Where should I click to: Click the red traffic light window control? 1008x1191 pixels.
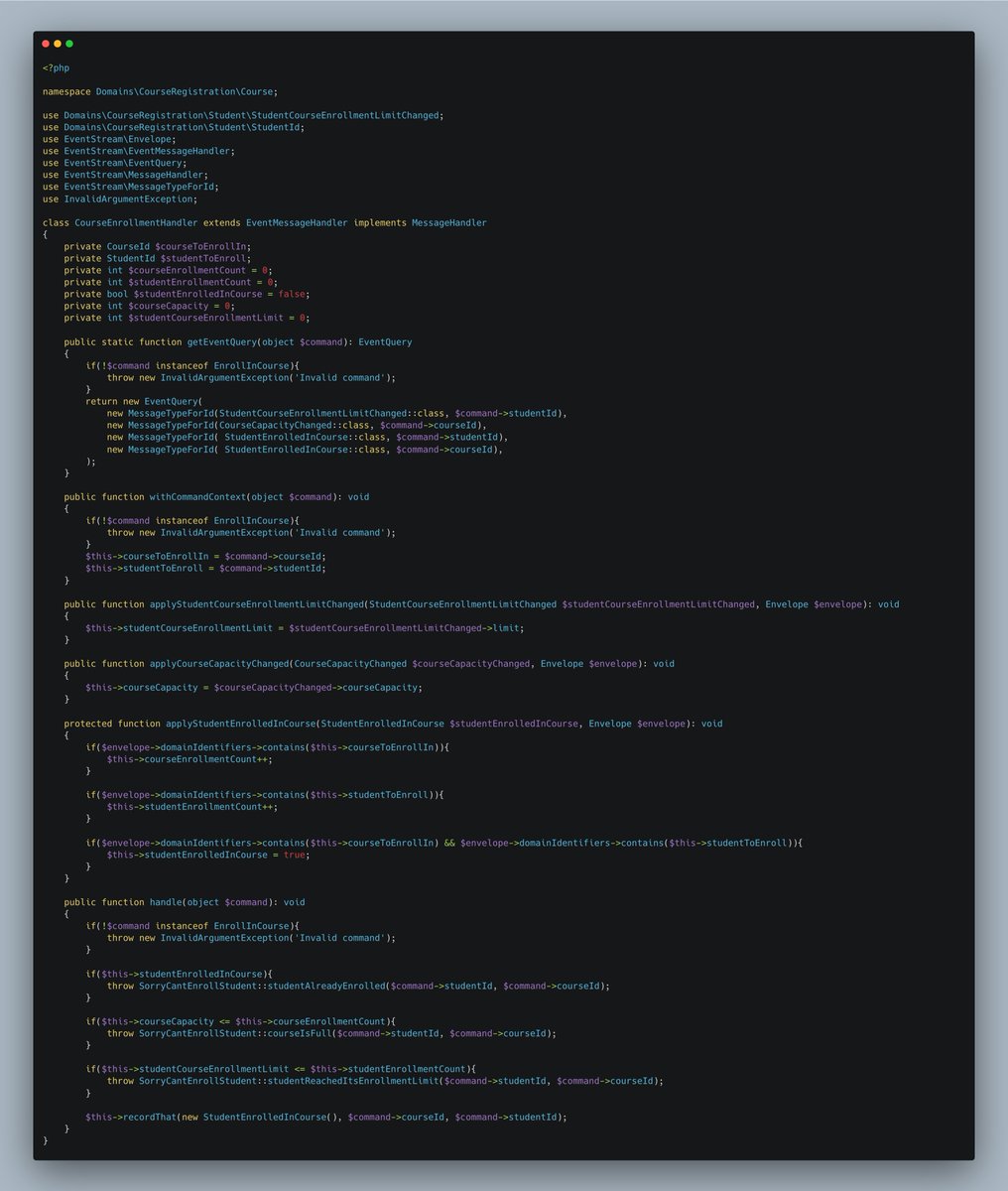click(x=45, y=44)
